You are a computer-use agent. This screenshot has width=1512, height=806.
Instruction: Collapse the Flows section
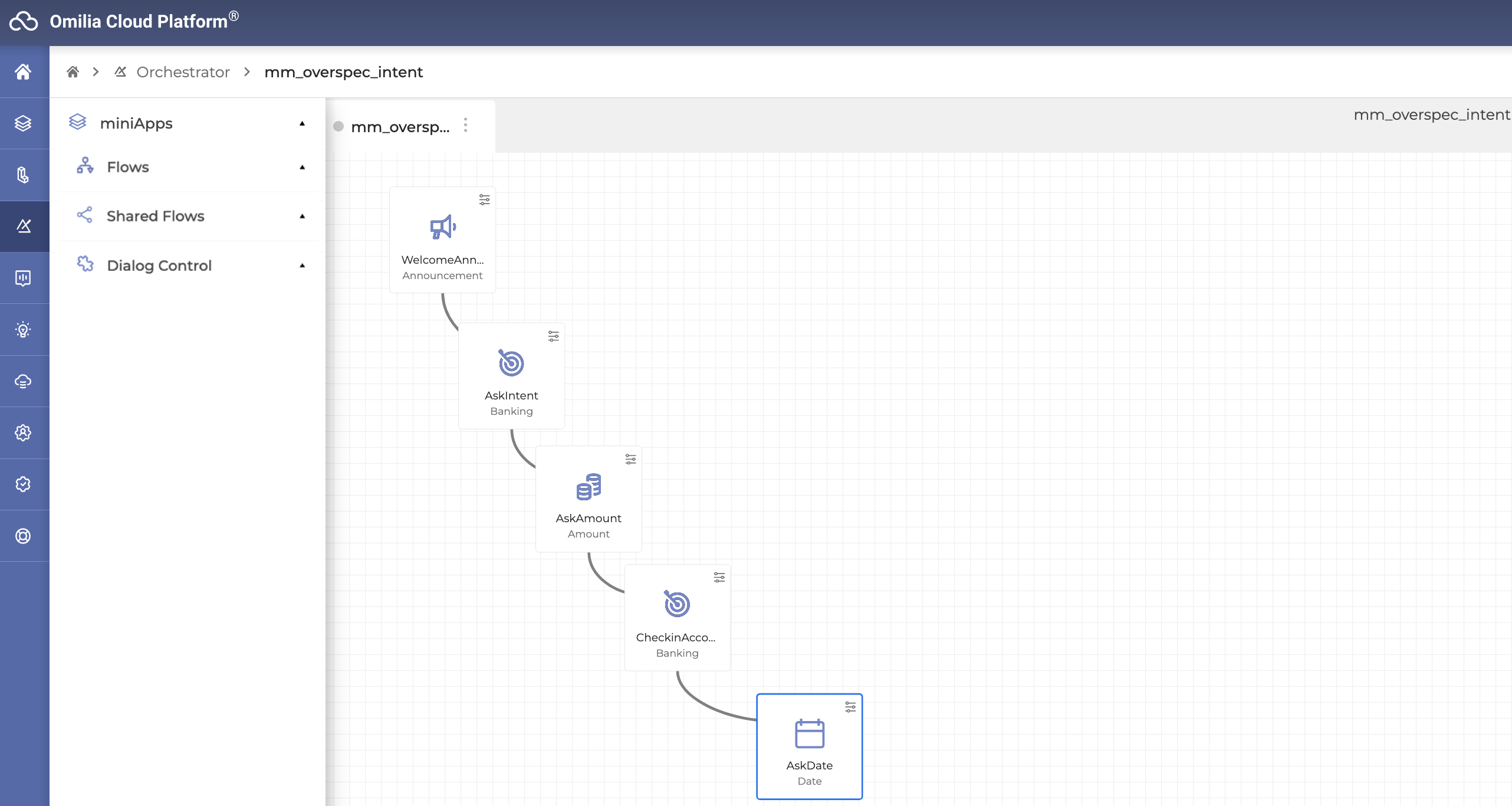click(302, 168)
